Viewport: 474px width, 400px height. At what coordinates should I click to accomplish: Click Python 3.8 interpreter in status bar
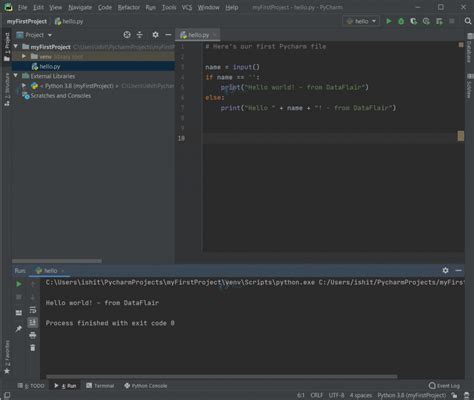pyautogui.click(x=411, y=395)
